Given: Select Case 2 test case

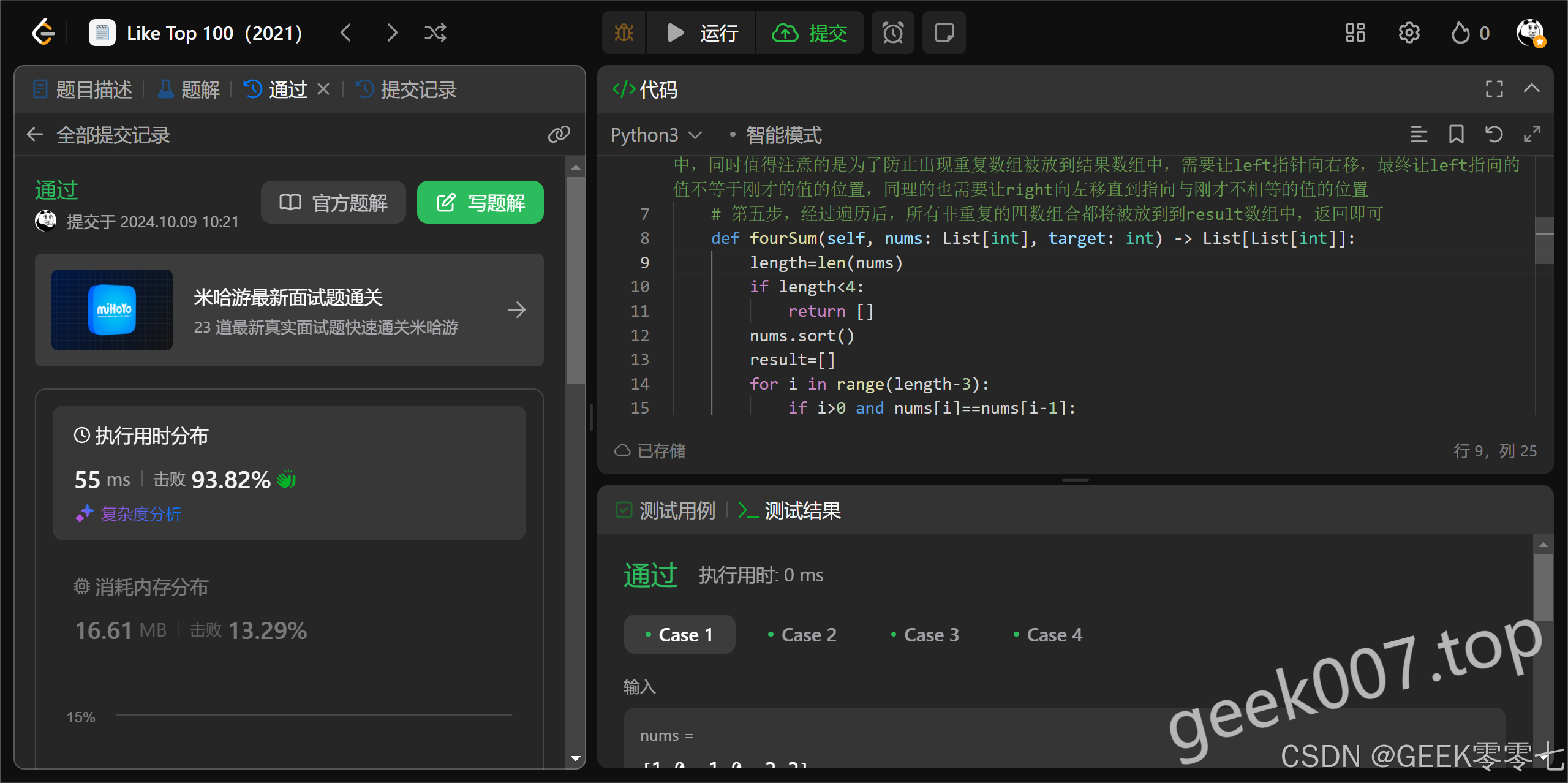Looking at the screenshot, I should tap(802, 635).
